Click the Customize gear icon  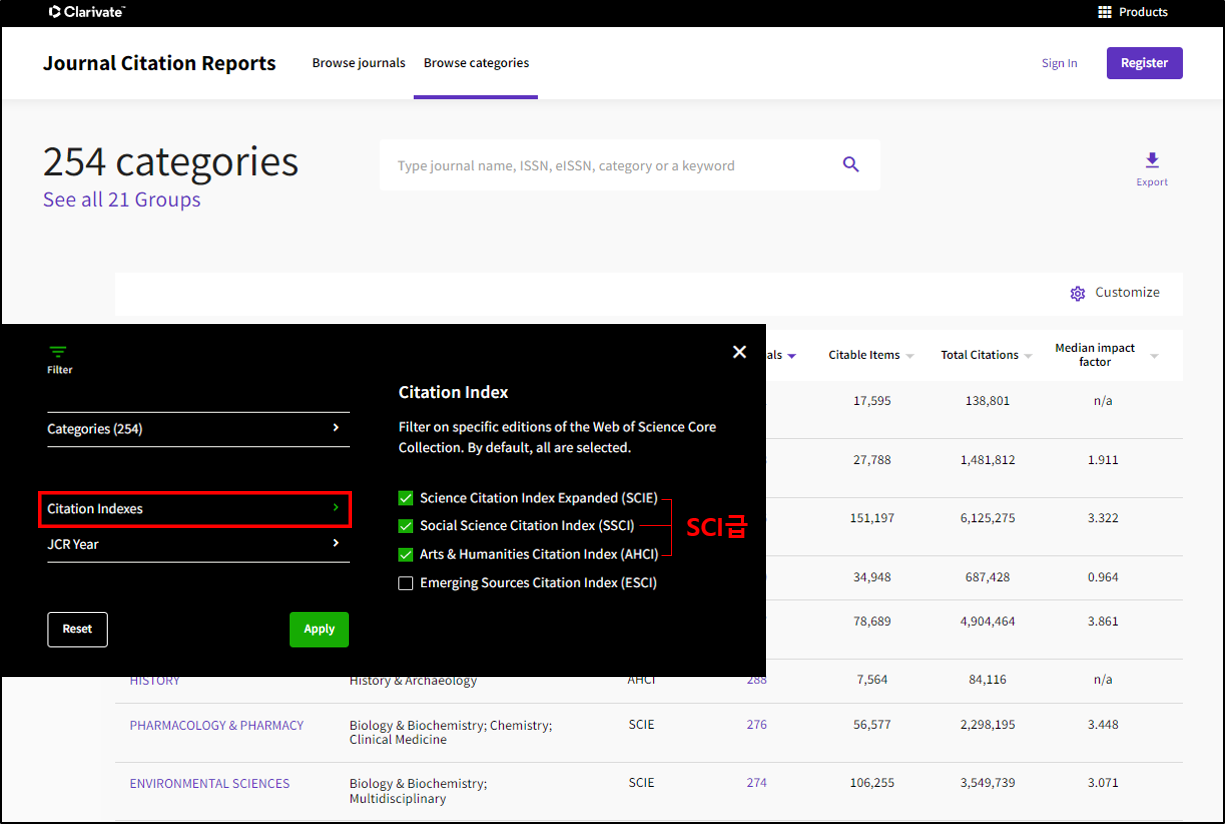click(x=1077, y=293)
